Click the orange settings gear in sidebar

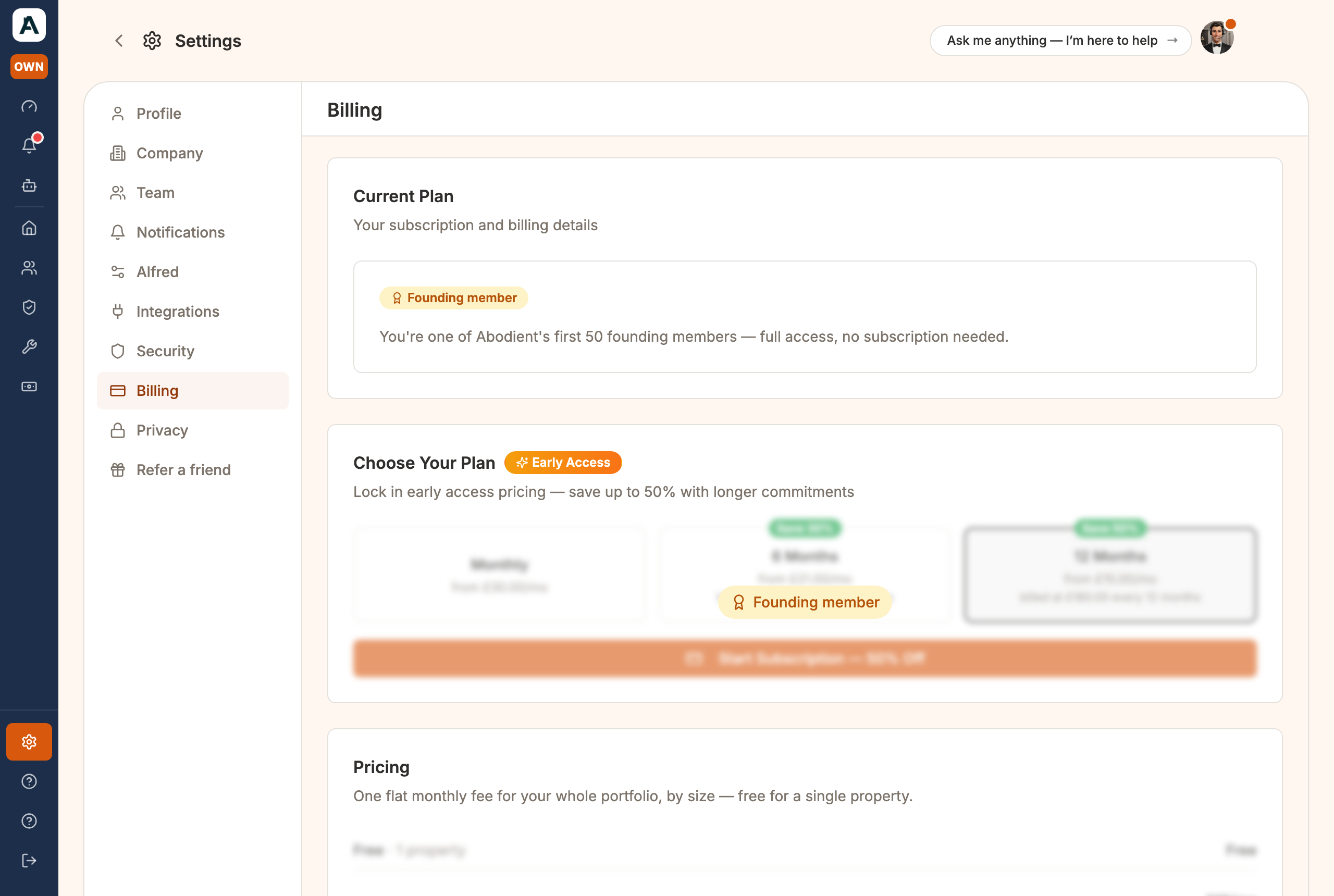coord(29,742)
